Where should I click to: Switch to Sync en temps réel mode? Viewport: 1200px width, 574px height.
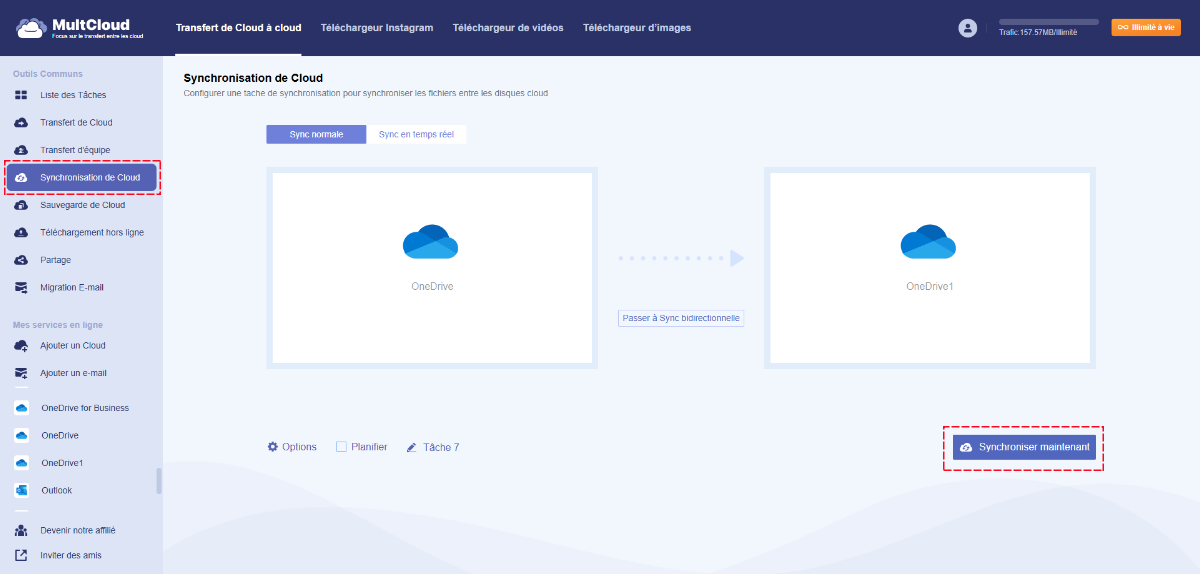click(416, 134)
